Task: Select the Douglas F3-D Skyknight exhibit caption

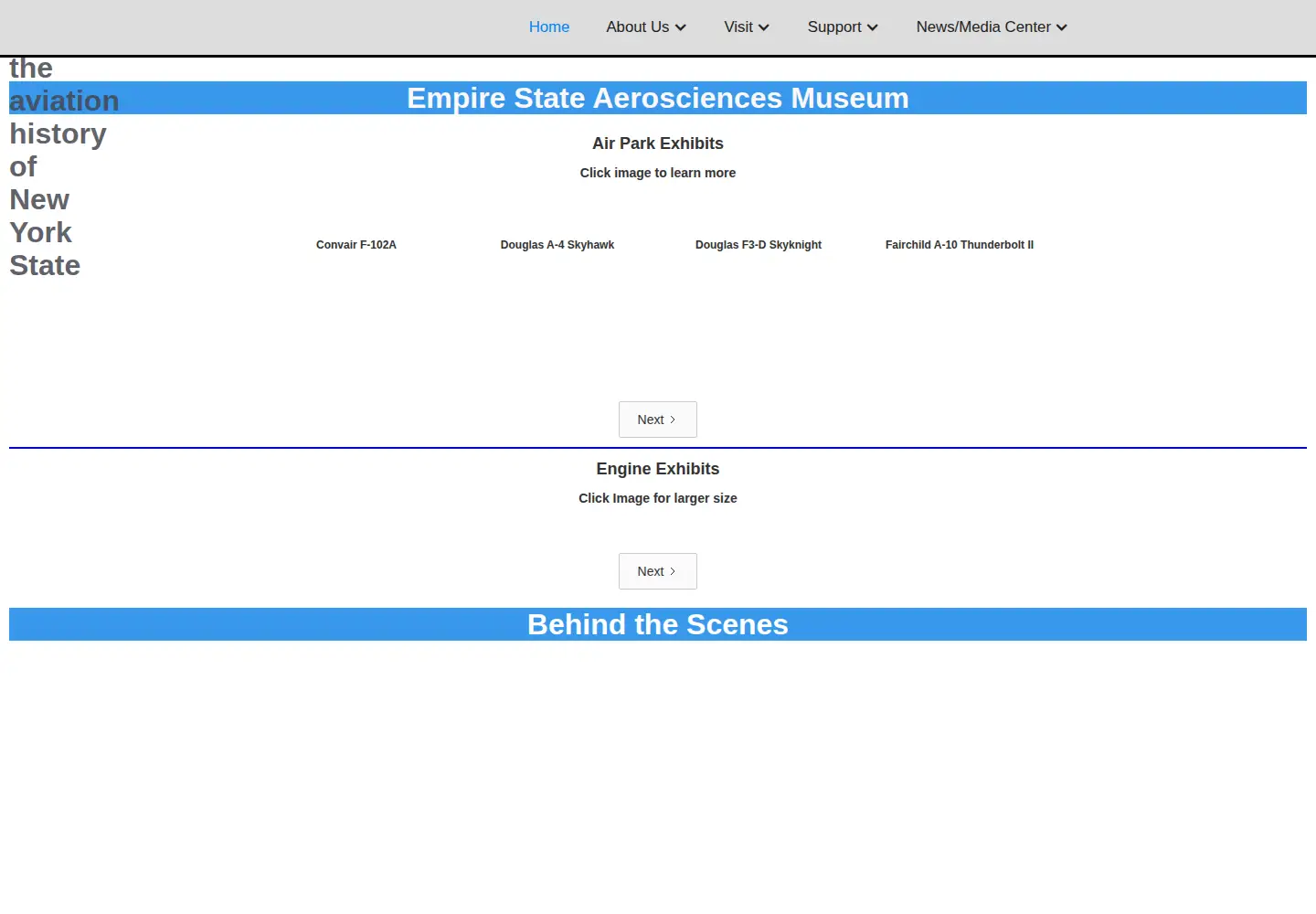Action: pos(759,245)
